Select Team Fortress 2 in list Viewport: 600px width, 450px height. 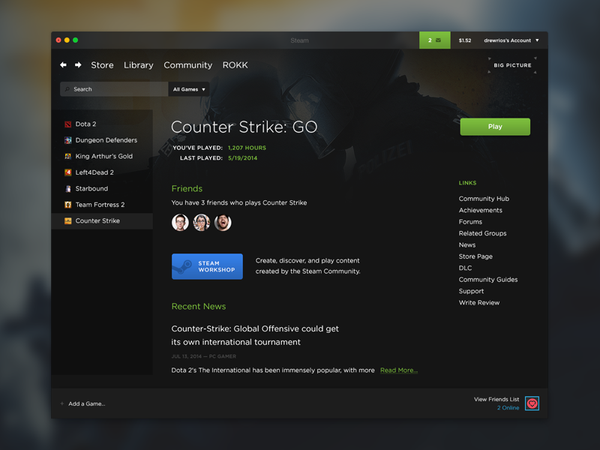pos(102,205)
